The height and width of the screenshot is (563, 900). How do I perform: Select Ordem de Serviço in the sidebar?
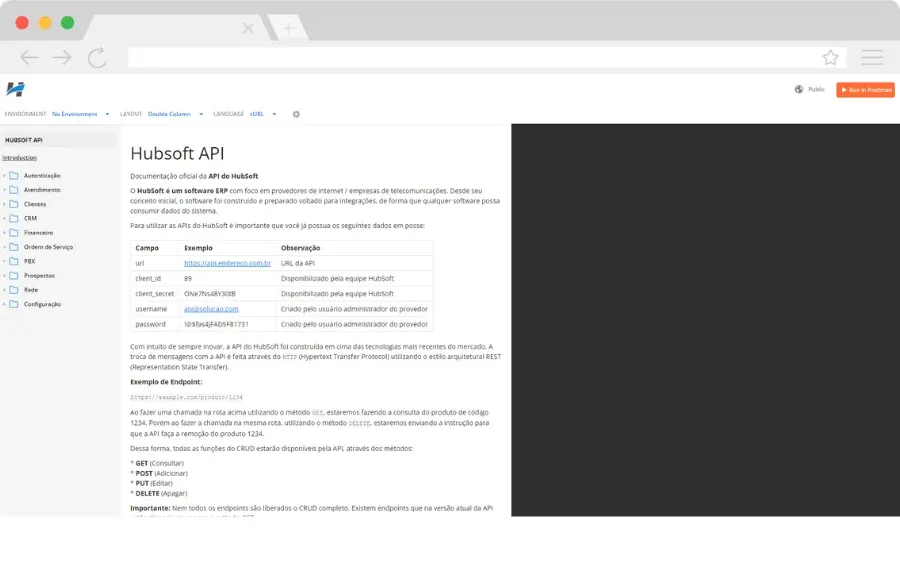pyautogui.click(x=48, y=247)
